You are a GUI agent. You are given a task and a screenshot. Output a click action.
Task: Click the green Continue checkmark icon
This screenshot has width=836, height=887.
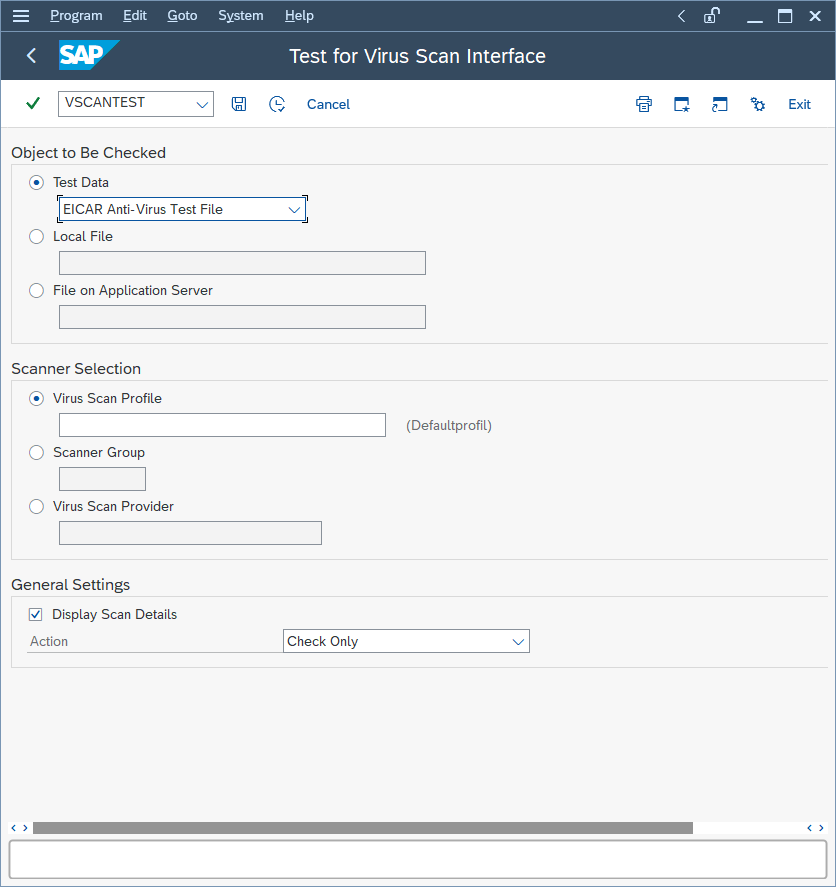pos(31,103)
